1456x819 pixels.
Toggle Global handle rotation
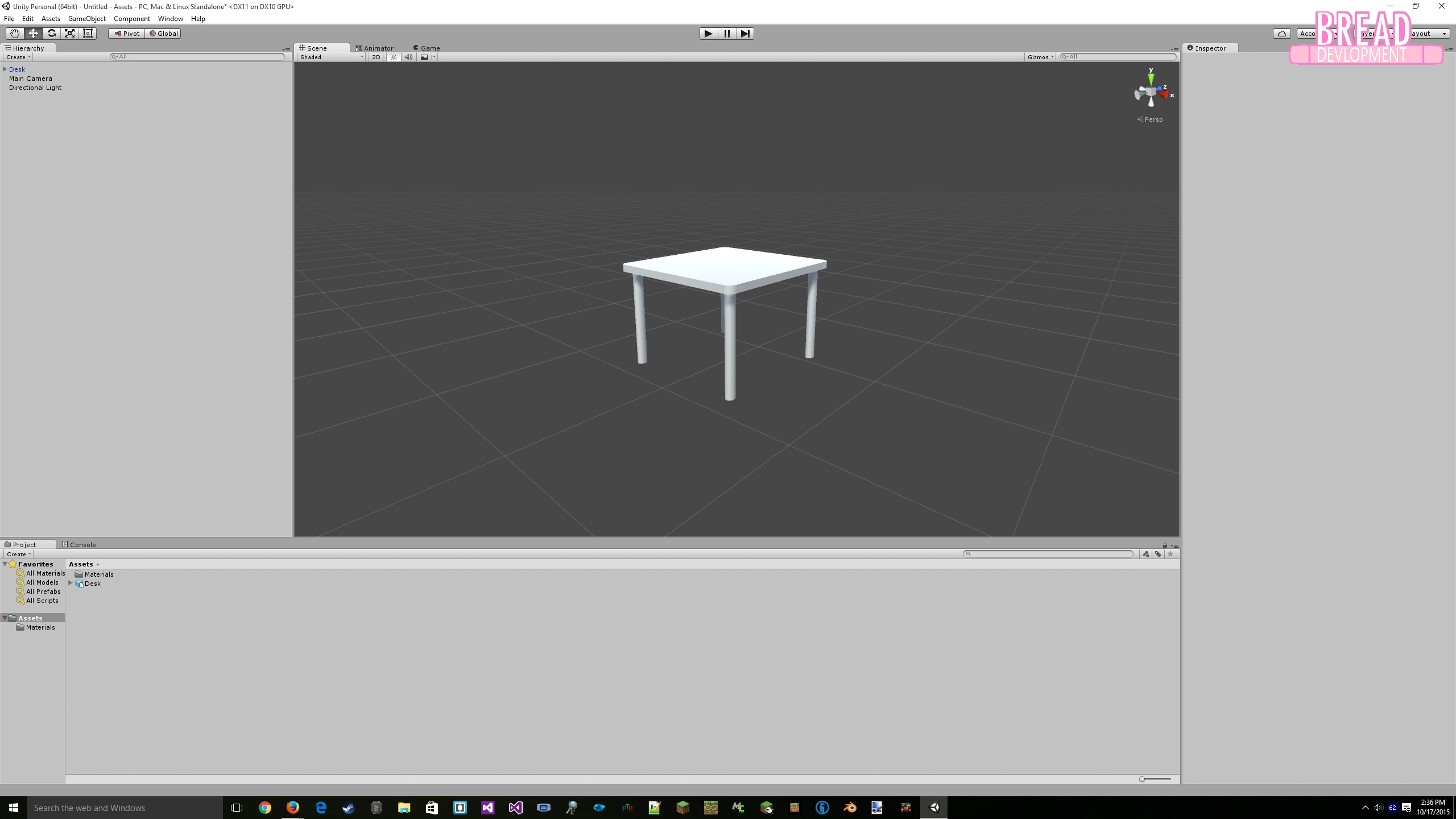pyautogui.click(x=163, y=34)
